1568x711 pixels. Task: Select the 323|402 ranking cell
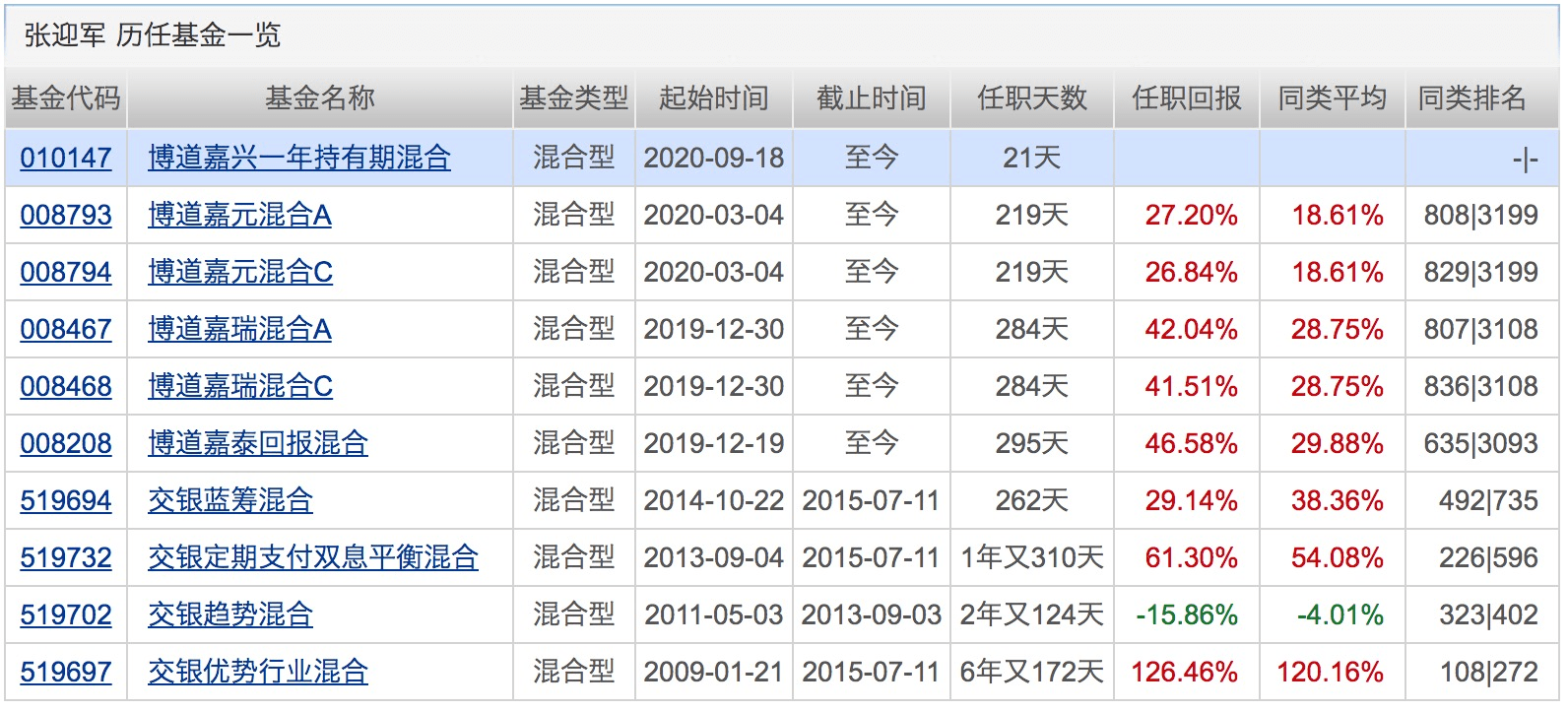1481,614
